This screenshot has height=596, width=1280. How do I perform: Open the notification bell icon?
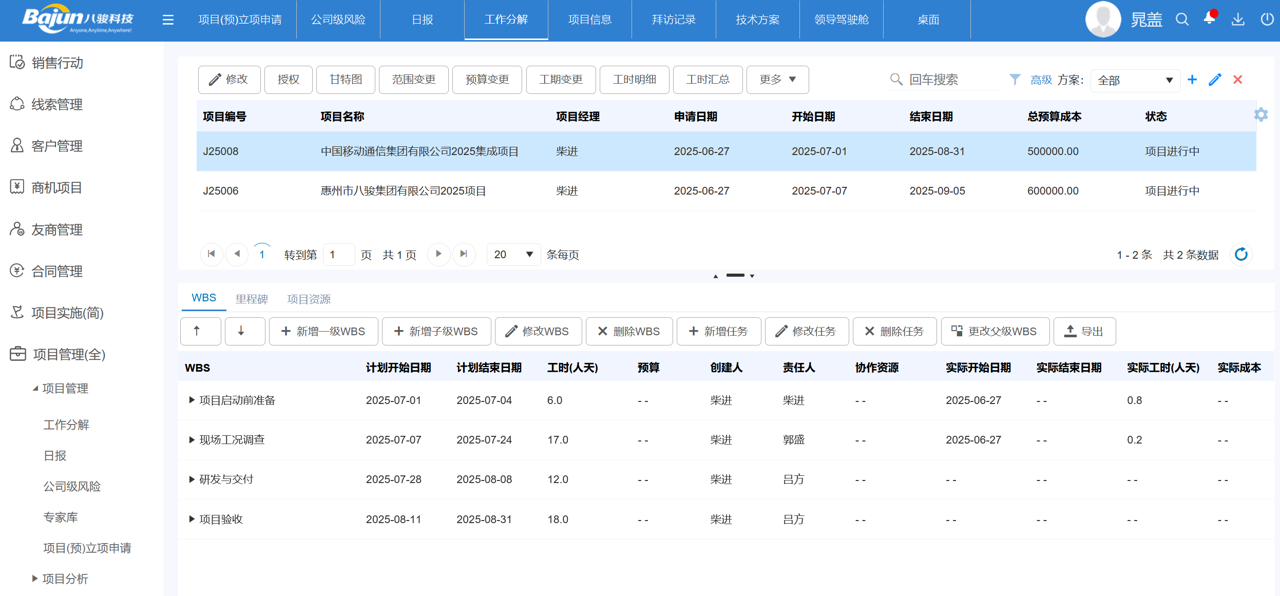(x=1210, y=19)
